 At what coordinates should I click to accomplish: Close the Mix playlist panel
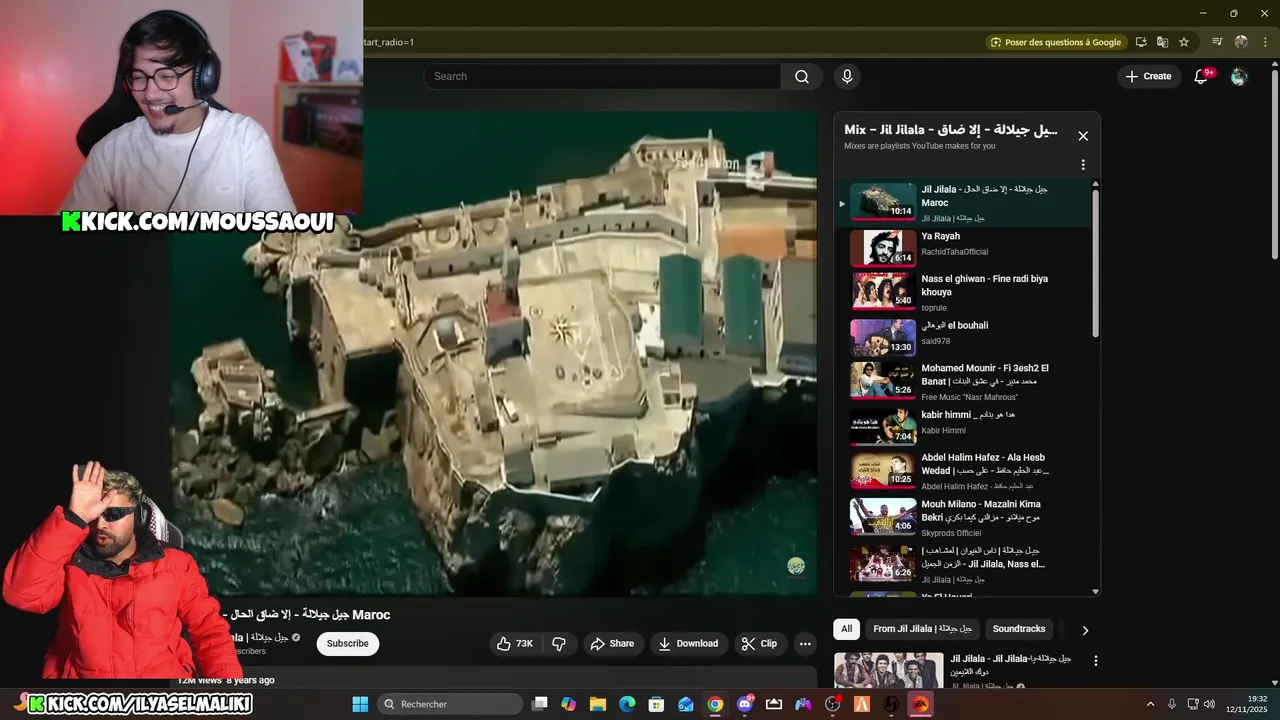click(x=1083, y=136)
